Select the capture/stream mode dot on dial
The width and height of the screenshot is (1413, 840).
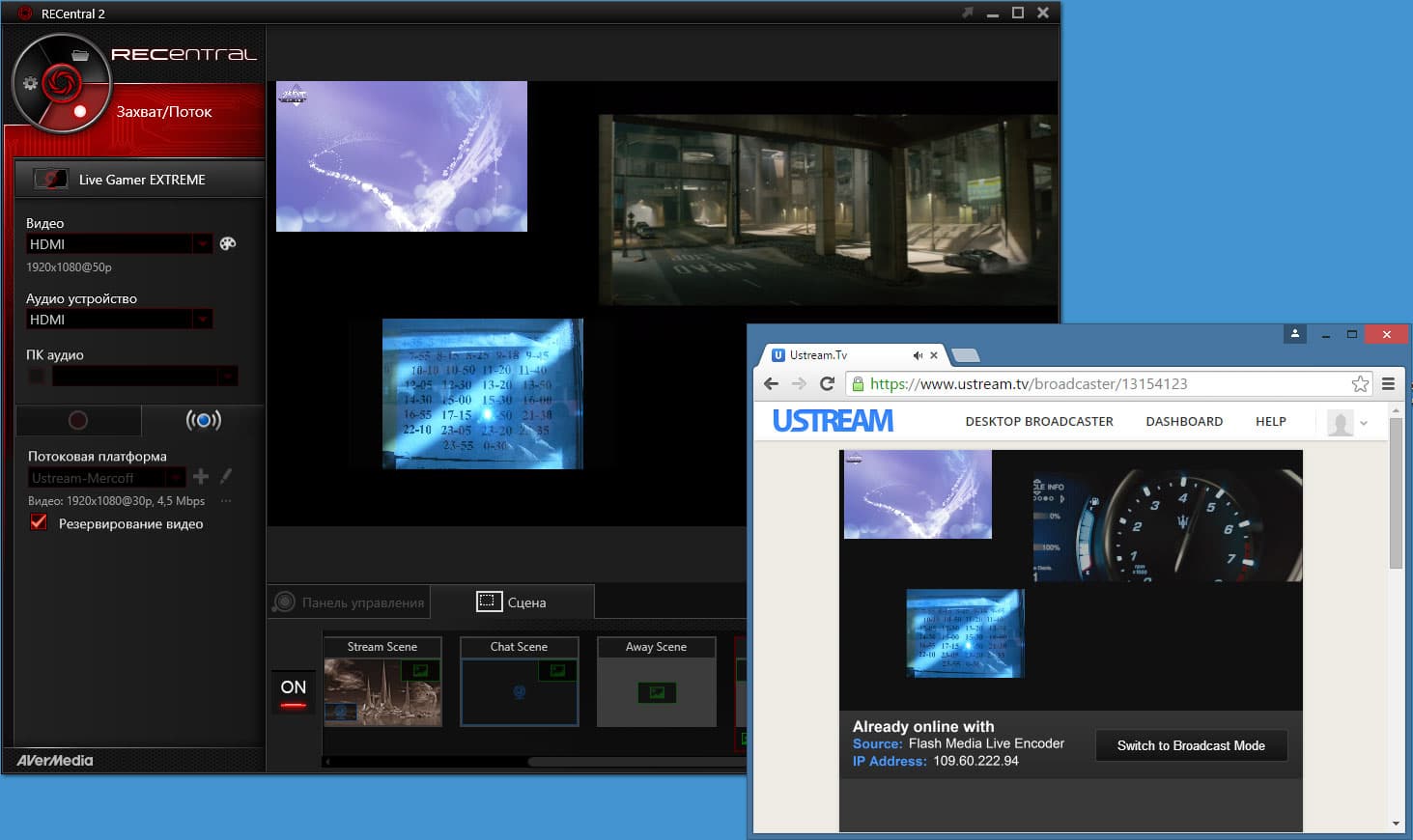point(80,111)
